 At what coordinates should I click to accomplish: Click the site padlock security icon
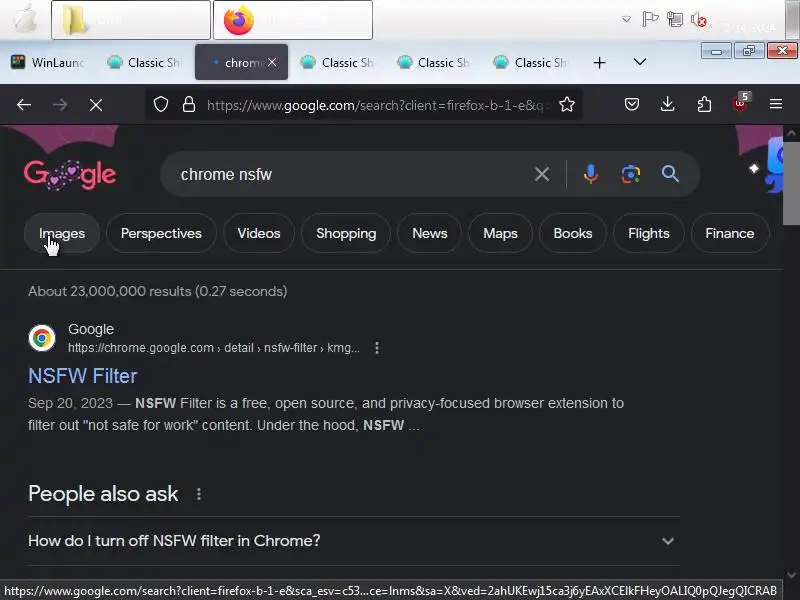coord(189,105)
